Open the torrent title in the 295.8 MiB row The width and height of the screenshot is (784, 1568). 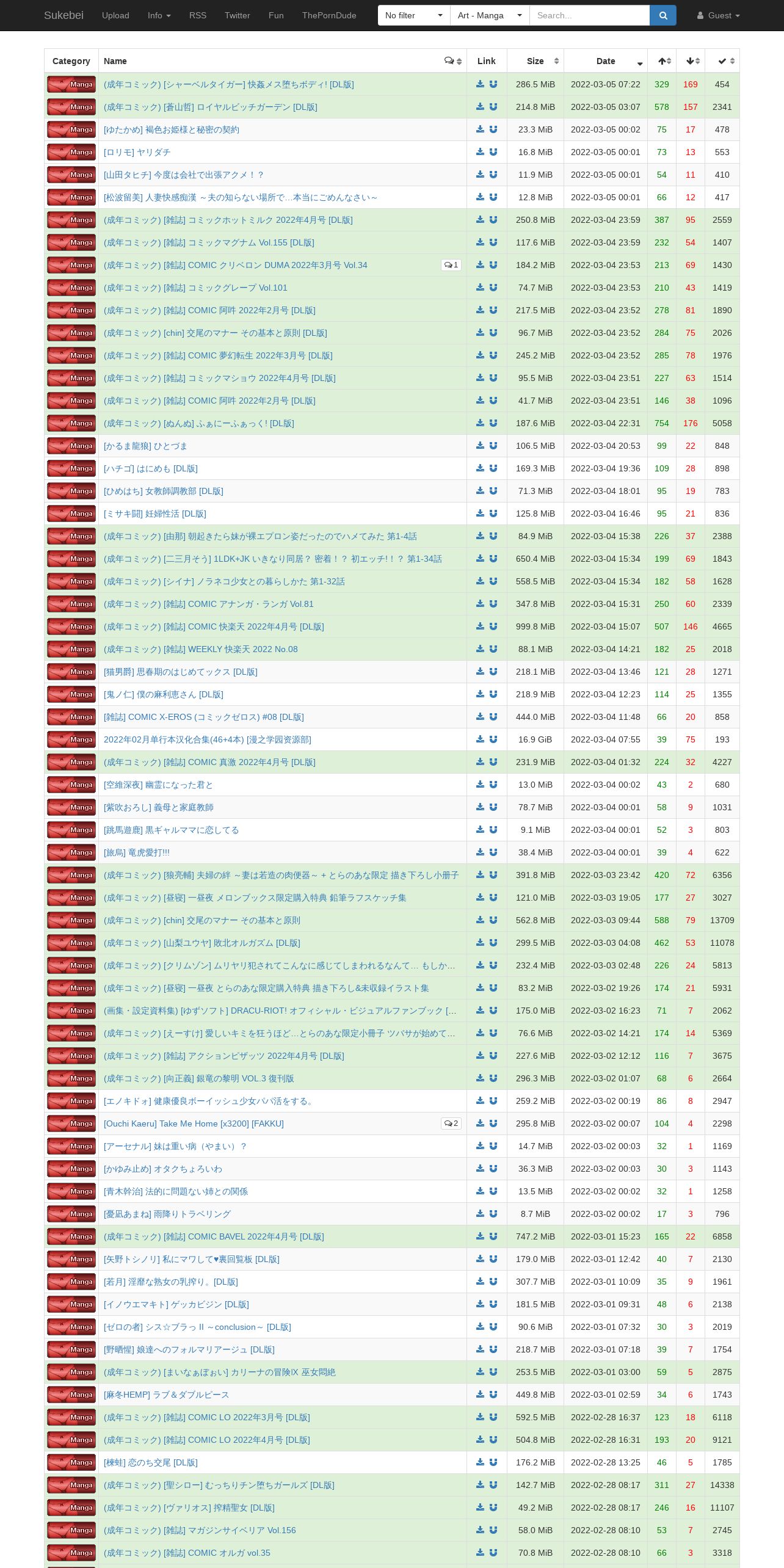[x=194, y=1123]
